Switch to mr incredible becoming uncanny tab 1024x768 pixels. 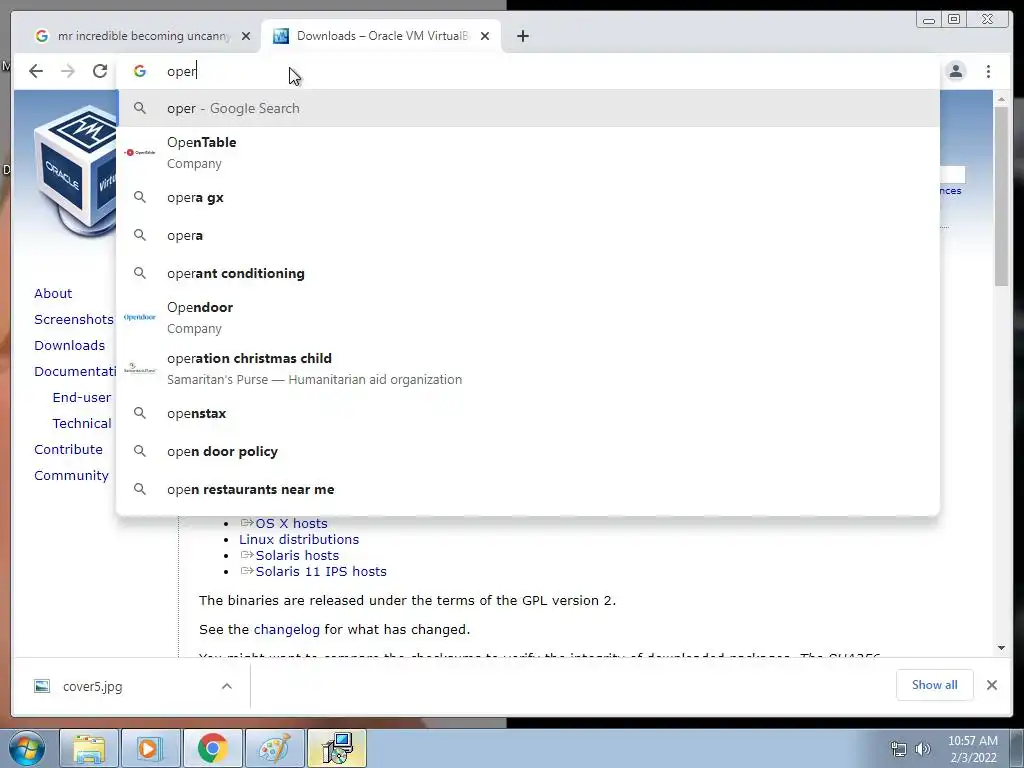click(x=144, y=36)
